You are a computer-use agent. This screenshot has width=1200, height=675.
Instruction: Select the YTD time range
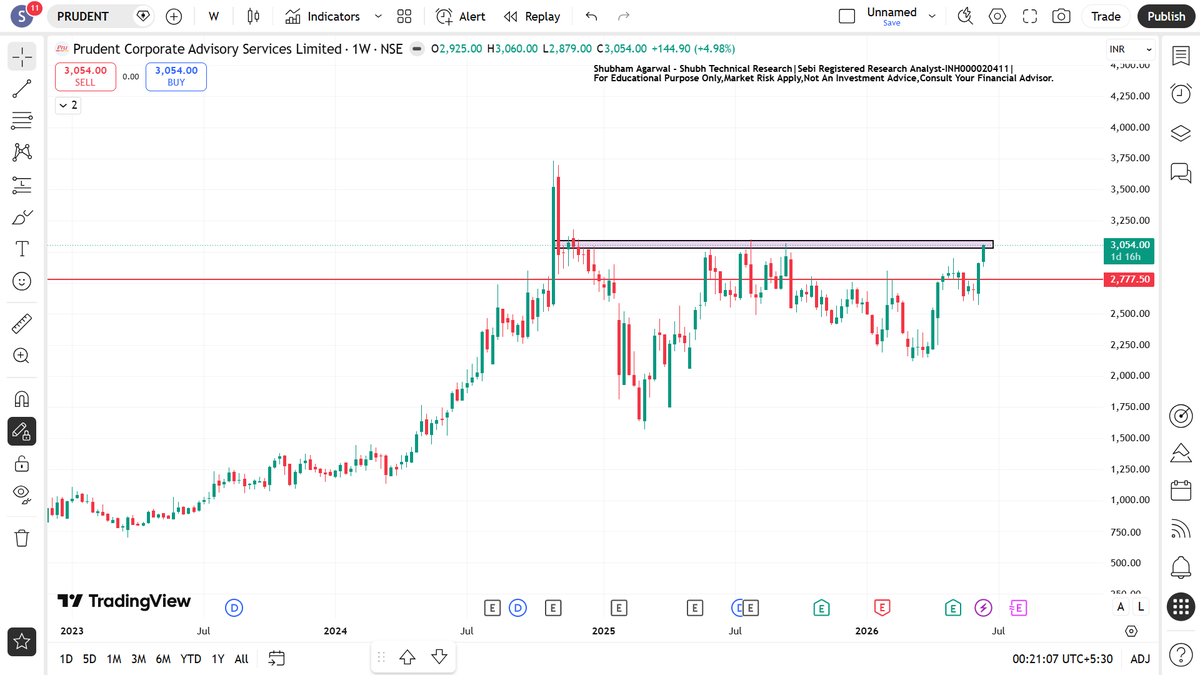pos(191,658)
